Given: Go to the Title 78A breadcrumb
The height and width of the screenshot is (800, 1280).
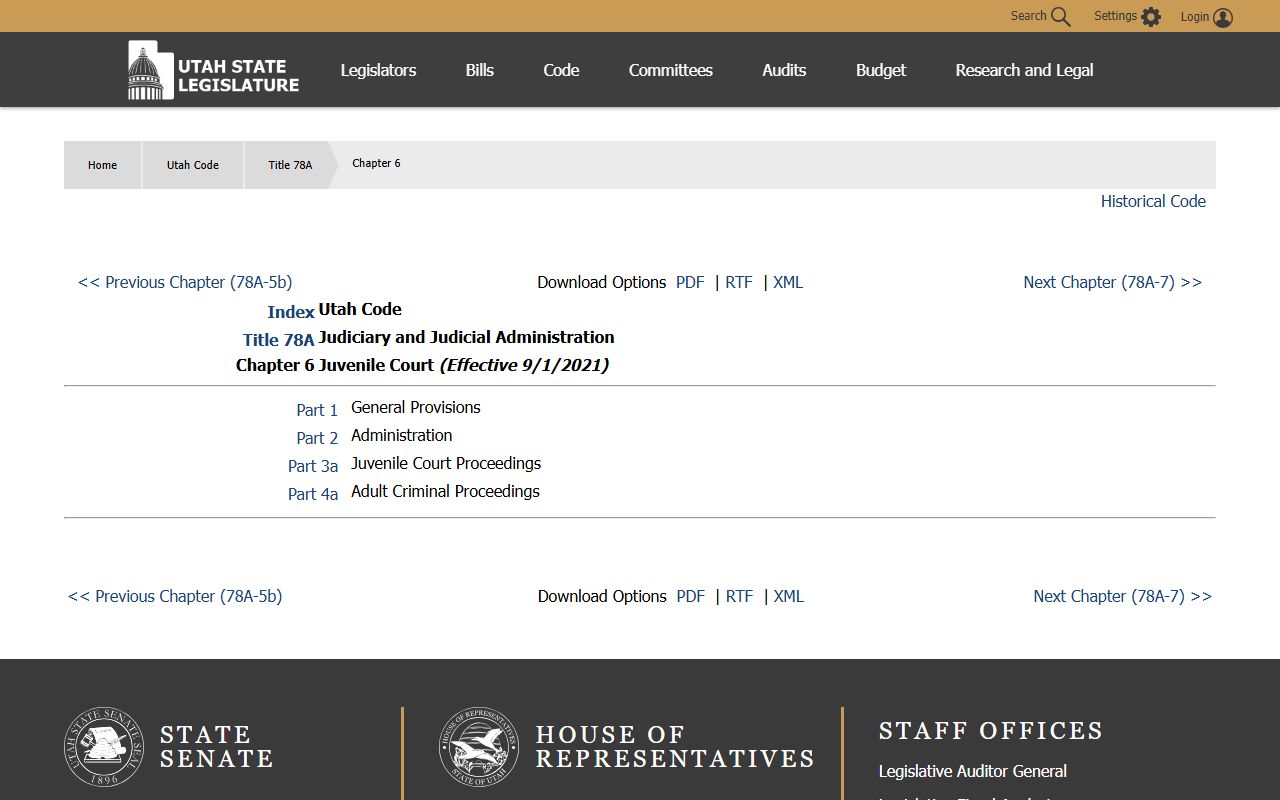Looking at the screenshot, I should point(290,165).
